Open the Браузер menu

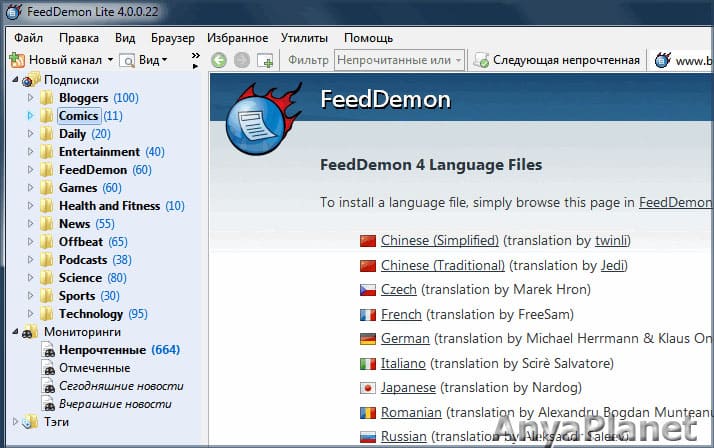(173, 38)
